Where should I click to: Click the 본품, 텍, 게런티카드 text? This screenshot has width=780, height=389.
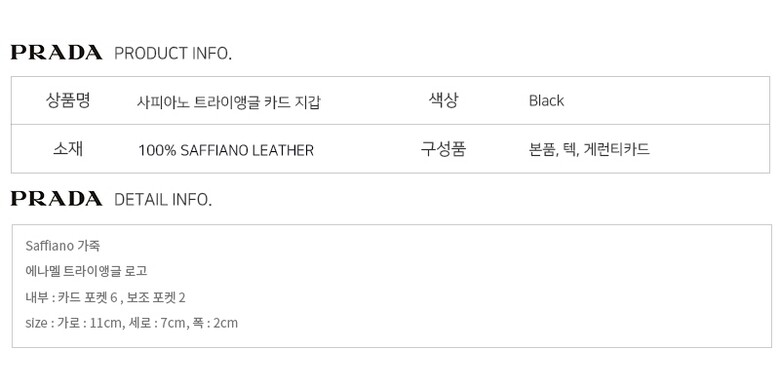click(589, 149)
